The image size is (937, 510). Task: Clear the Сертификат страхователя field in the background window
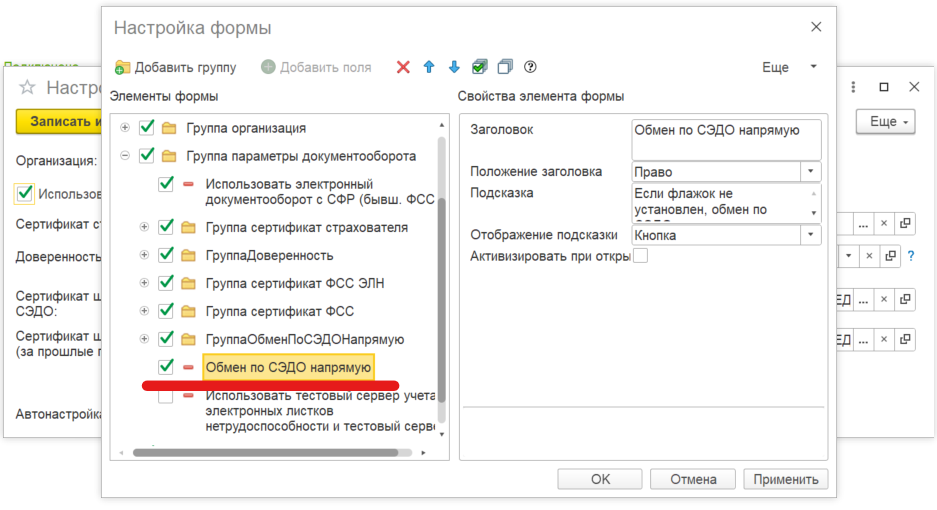884,224
